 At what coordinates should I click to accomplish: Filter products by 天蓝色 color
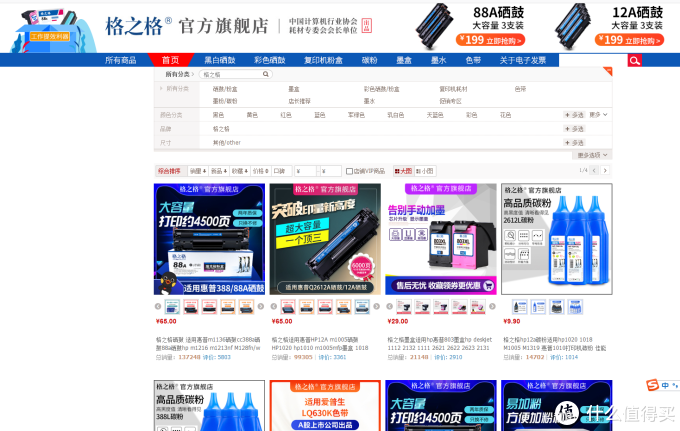[x=435, y=115]
